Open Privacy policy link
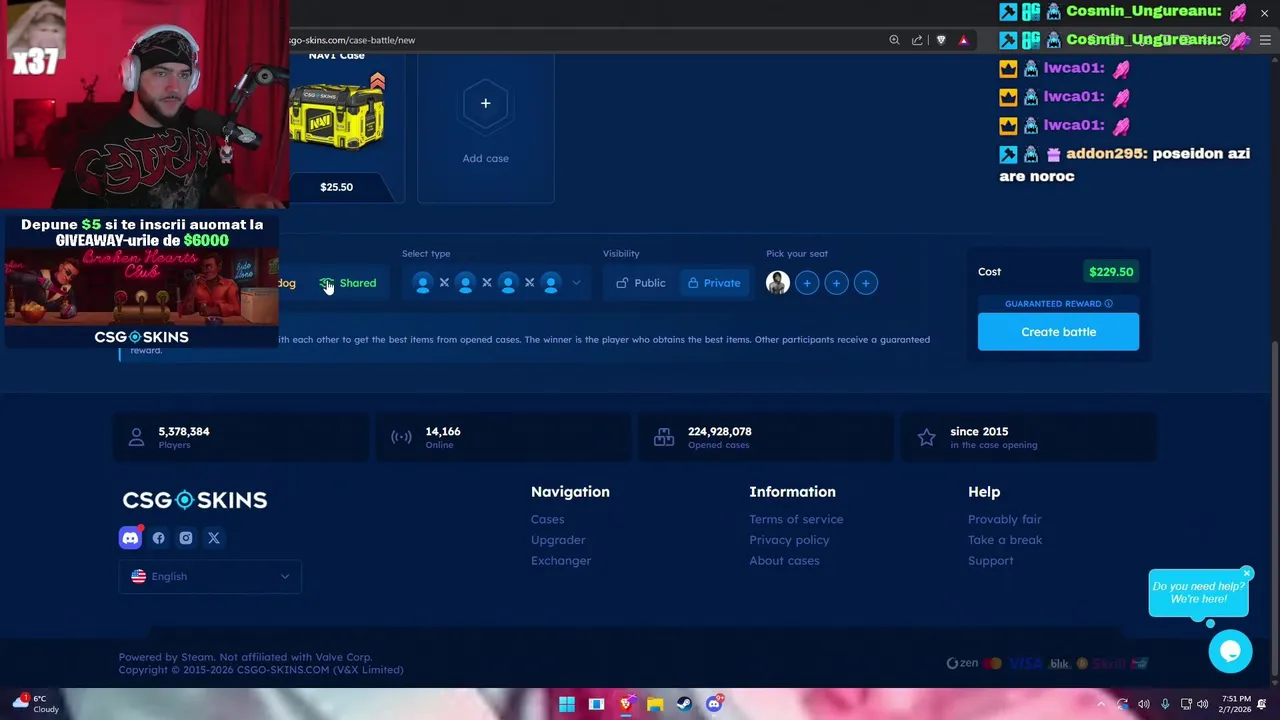Screen dimensions: 1280x720 tap(789, 540)
